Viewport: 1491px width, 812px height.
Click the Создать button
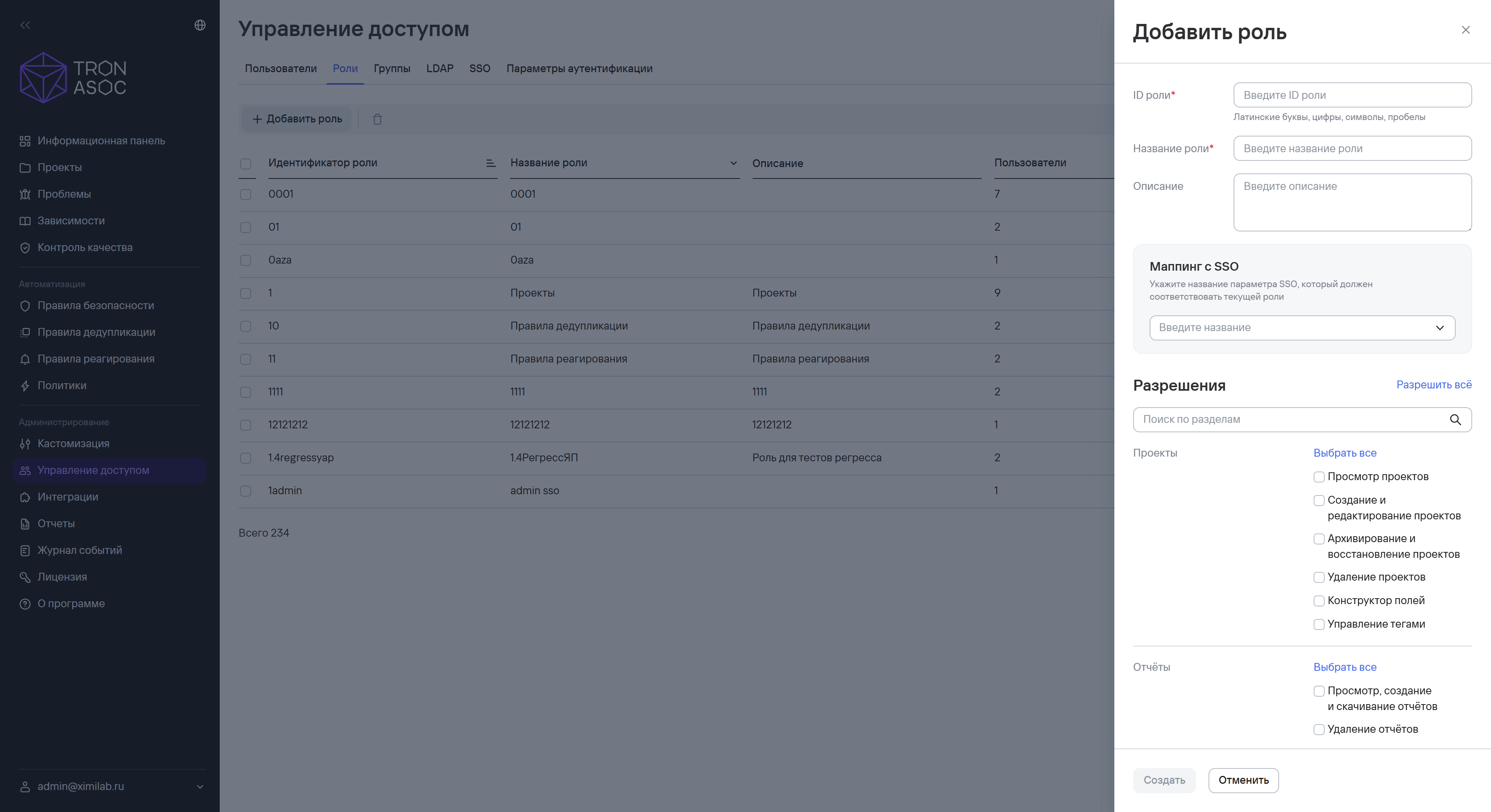(x=1163, y=780)
